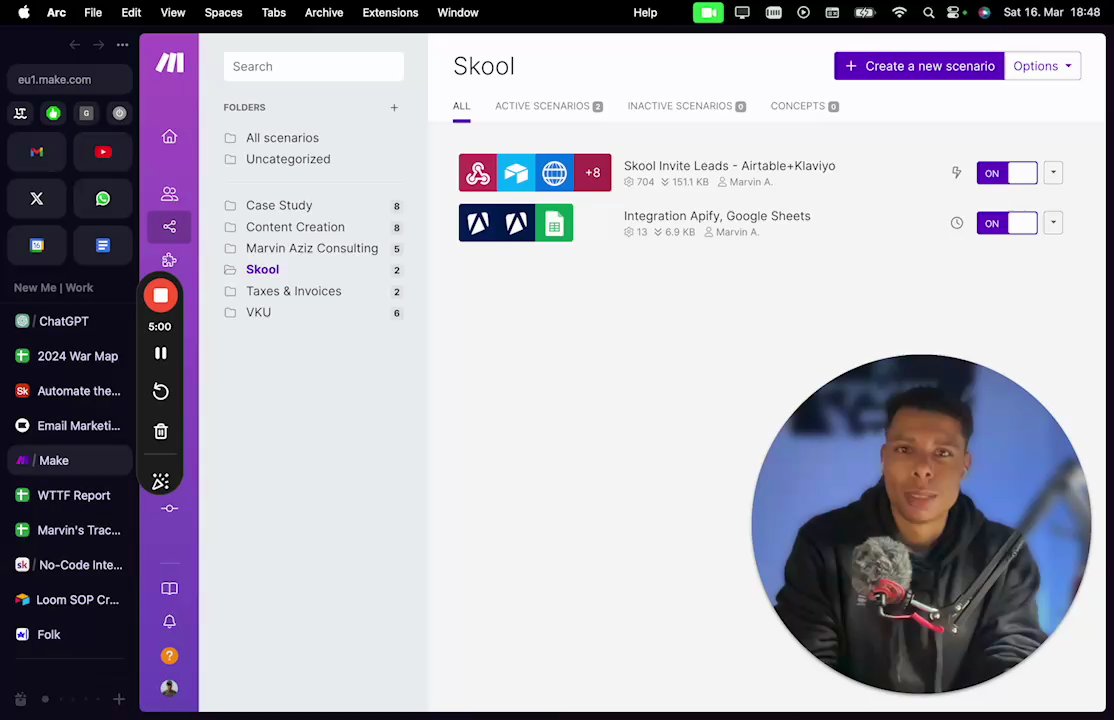The width and height of the screenshot is (1114, 720).
Task: Open the Templates puzzle icon
Action: (x=169, y=260)
